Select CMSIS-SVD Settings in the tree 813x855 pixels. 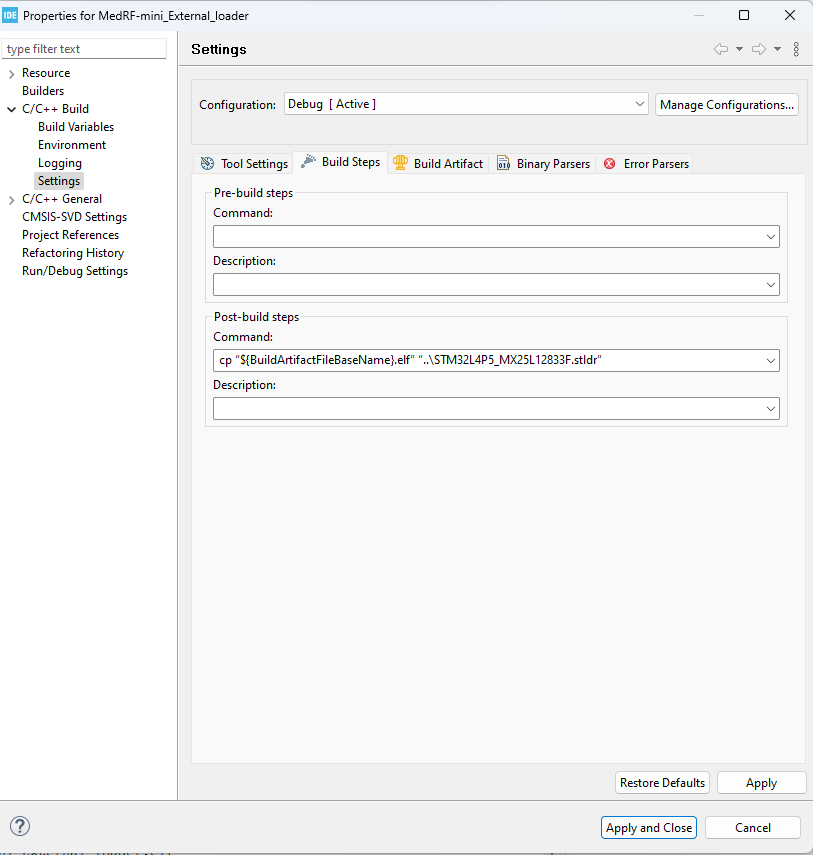pyautogui.click(x=74, y=217)
